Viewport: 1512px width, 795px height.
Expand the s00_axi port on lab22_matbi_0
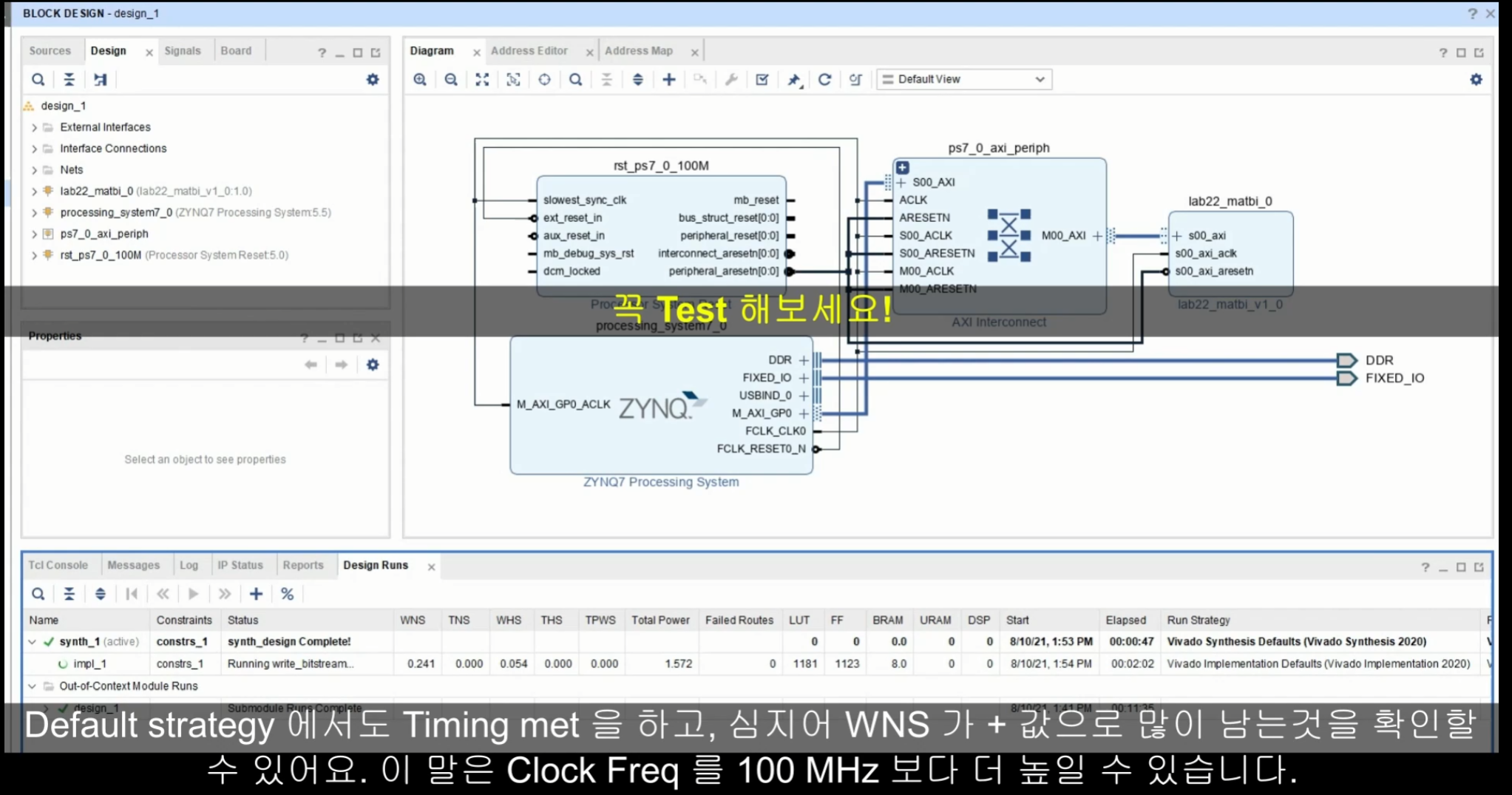[1177, 236]
